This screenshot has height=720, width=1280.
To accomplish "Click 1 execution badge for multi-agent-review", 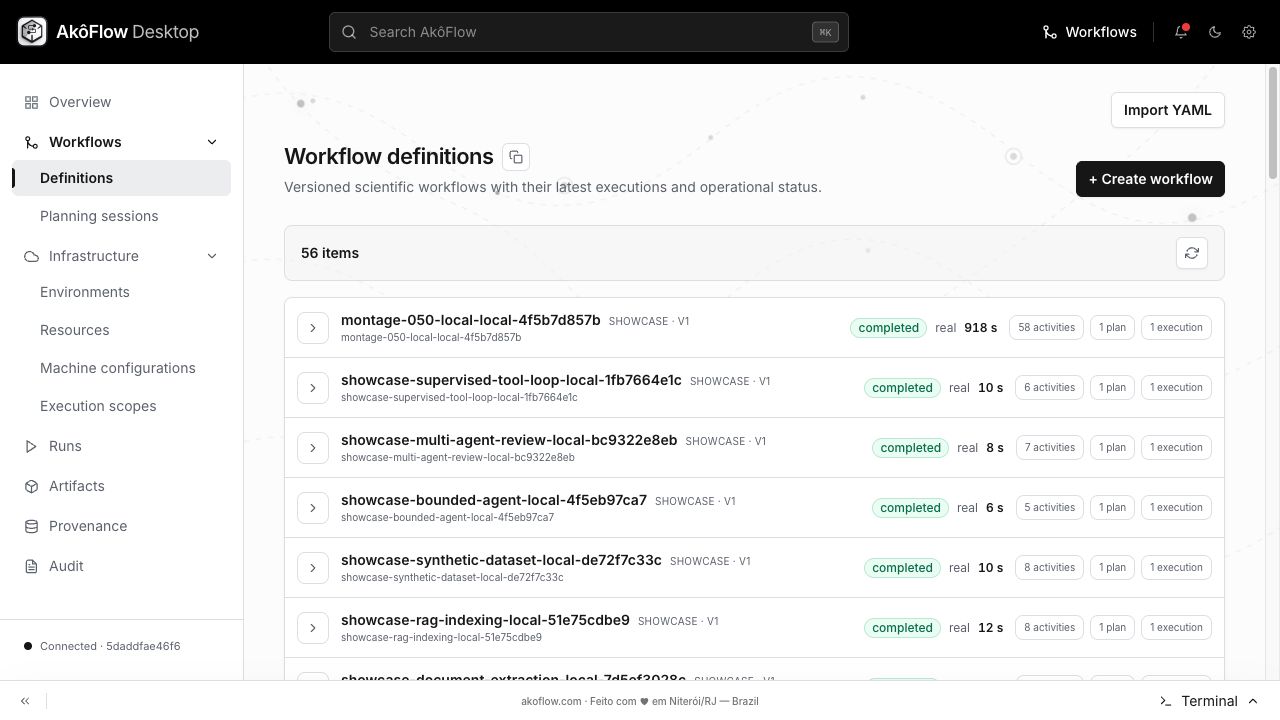I will point(1176,448).
